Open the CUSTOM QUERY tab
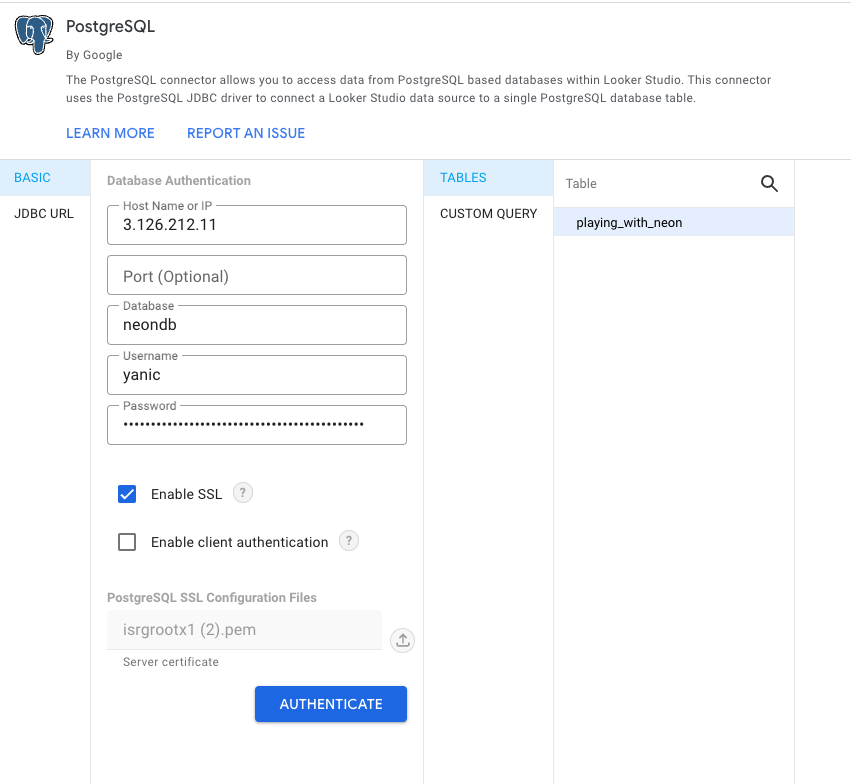This screenshot has height=784, width=851. coord(488,214)
